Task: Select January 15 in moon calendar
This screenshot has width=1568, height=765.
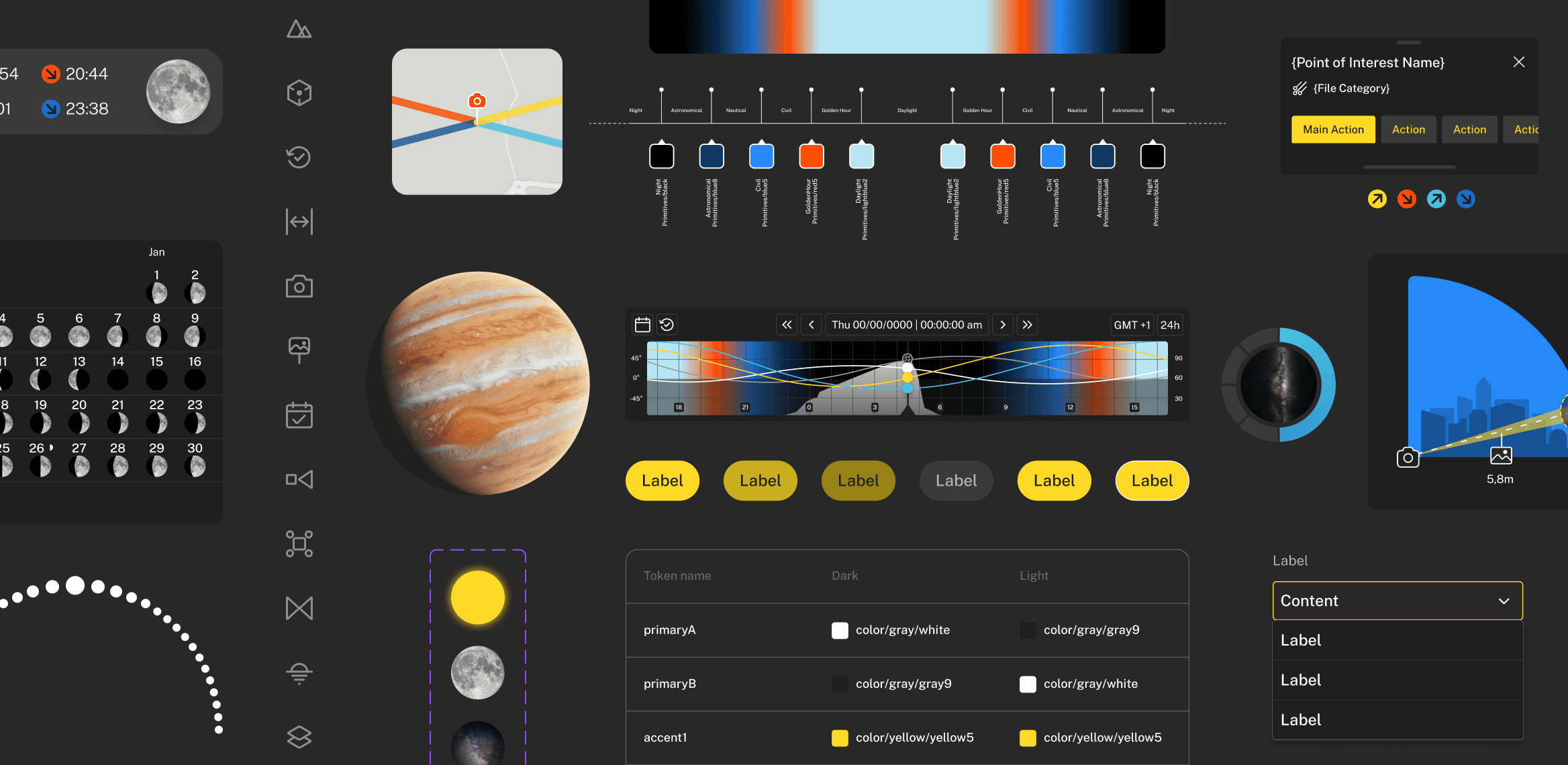Action: (156, 372)
